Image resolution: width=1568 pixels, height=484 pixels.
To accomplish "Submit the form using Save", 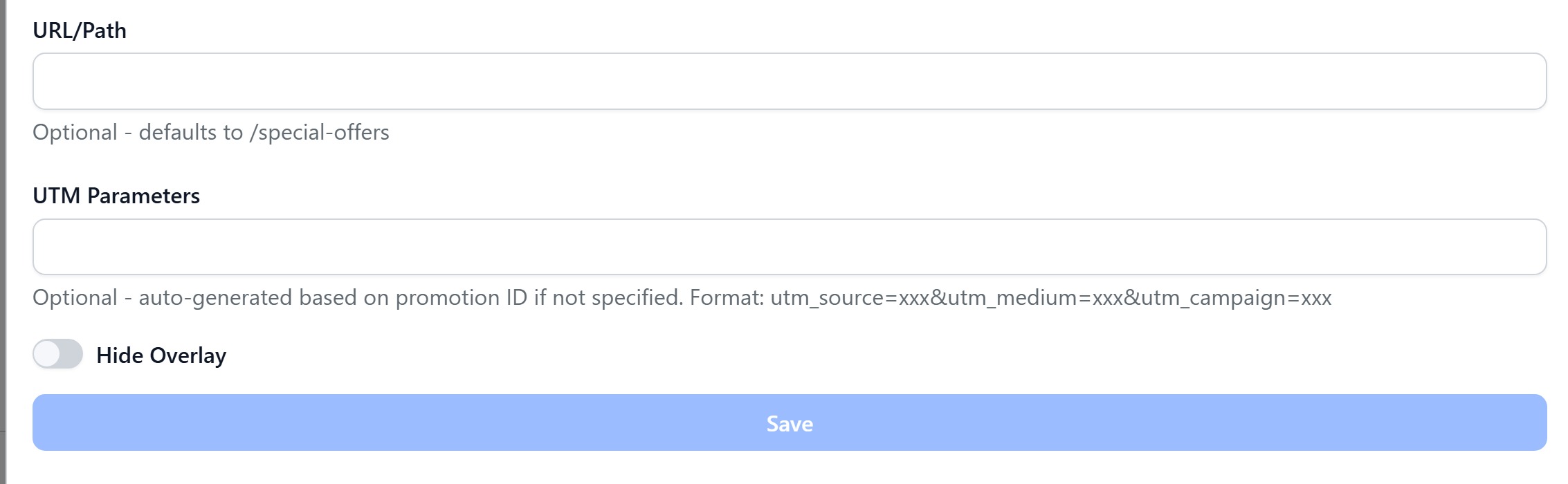I will pyautogui.click(x=789, y=422).
